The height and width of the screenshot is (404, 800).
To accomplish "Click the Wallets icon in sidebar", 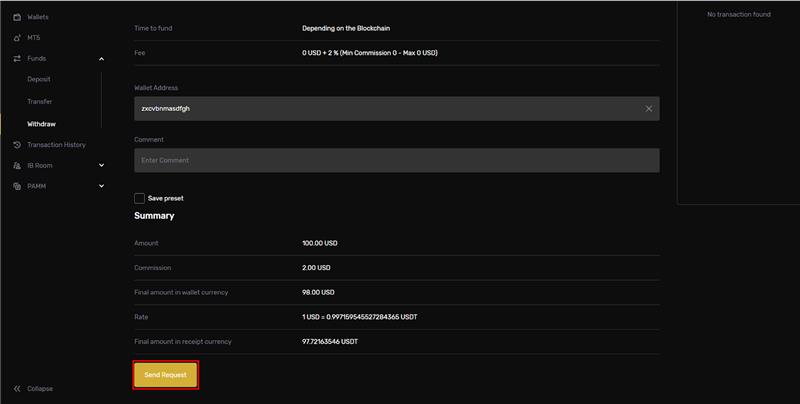I will pyautogui.click(x=17, y=17).
